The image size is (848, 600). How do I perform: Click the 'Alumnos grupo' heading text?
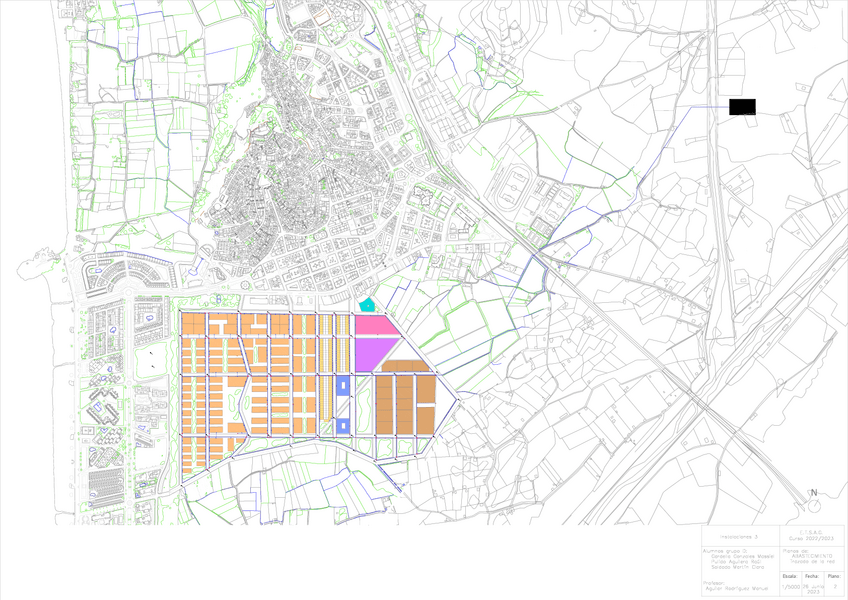(x=723, y=551)
